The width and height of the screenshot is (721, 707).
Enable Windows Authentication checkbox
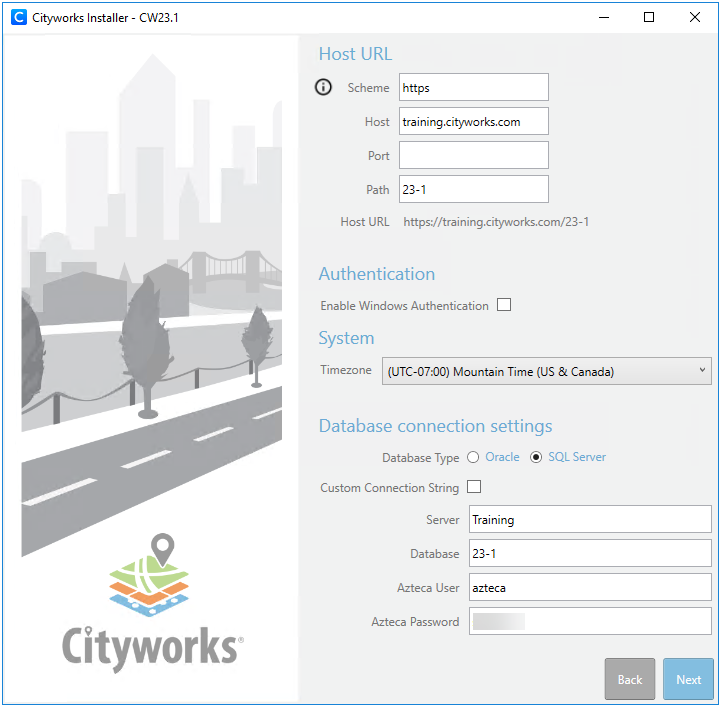(x=504, y=305)
